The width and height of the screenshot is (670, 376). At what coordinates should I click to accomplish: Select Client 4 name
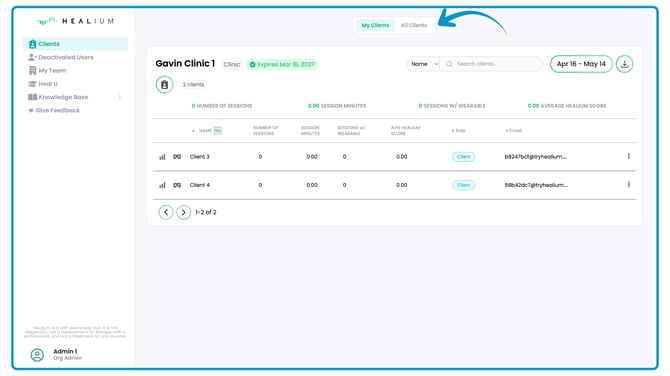point(200,185)
